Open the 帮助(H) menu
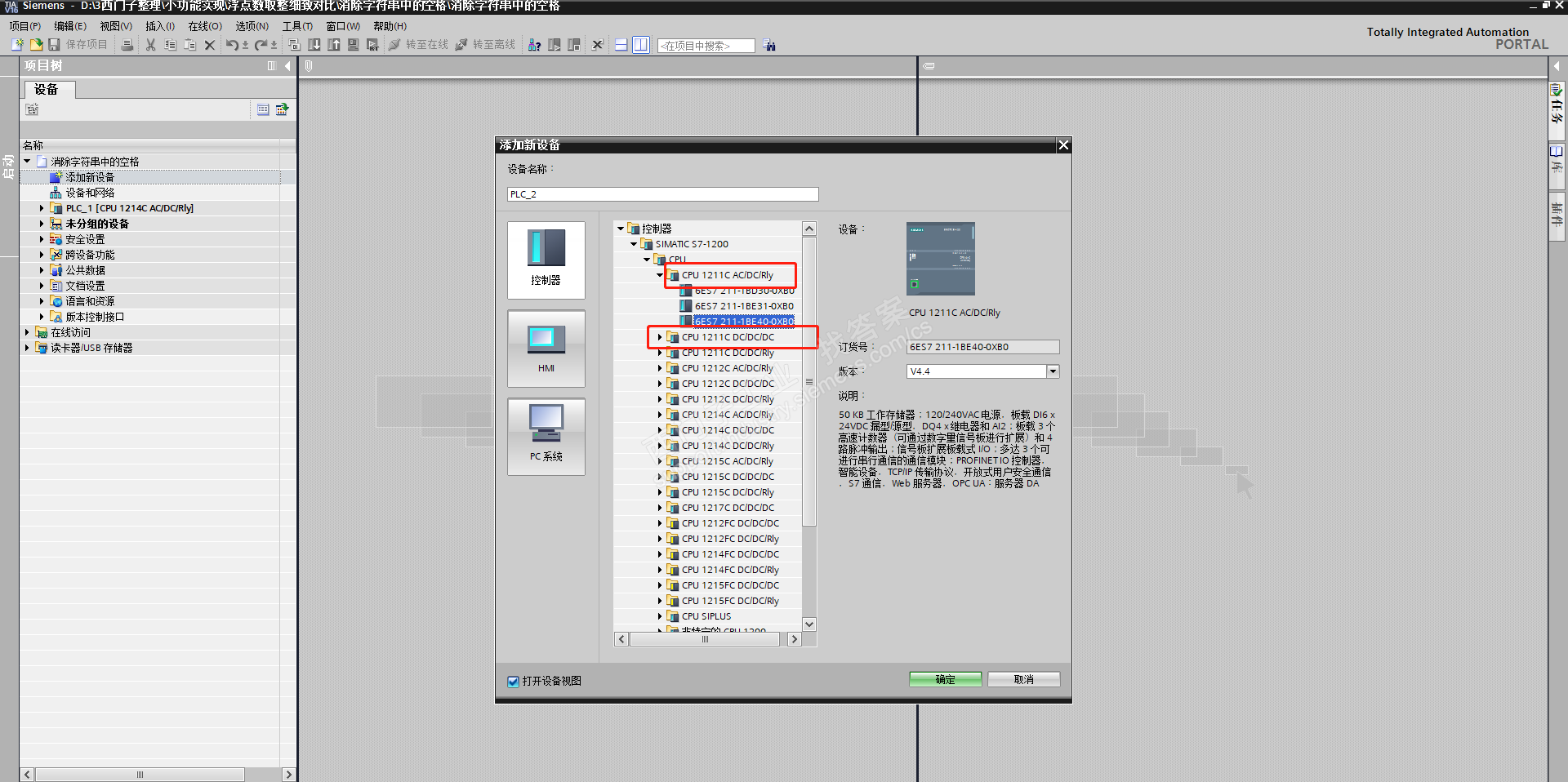The width and height of the screenshot is (1568, 782). pos(390,26)
